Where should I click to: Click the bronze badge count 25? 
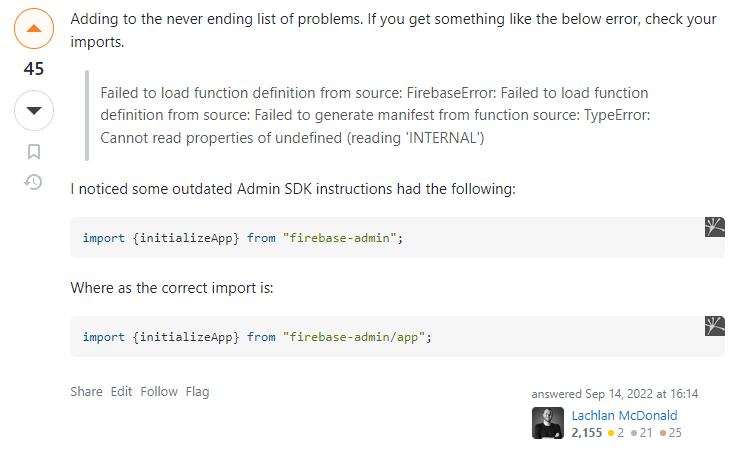tap(671, 433)
